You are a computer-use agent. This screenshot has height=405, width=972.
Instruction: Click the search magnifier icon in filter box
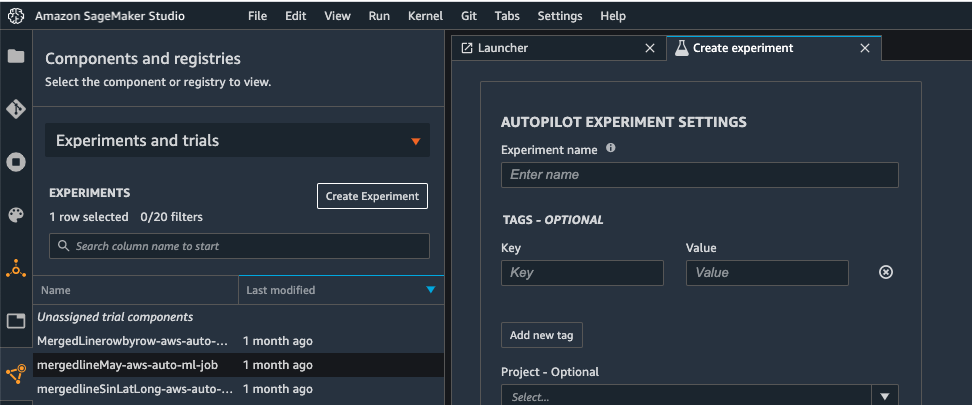coord(63,246)
